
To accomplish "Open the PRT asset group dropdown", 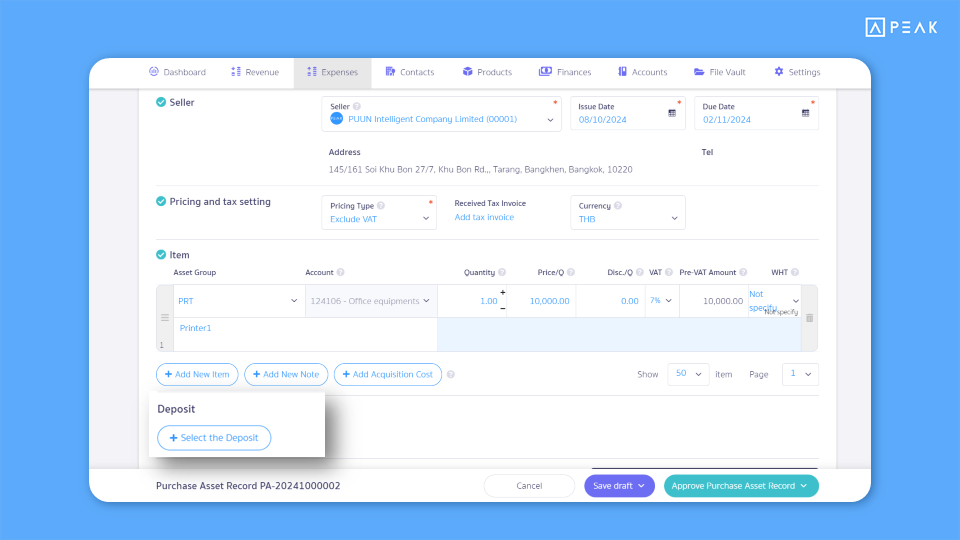I will click(294, 301).
